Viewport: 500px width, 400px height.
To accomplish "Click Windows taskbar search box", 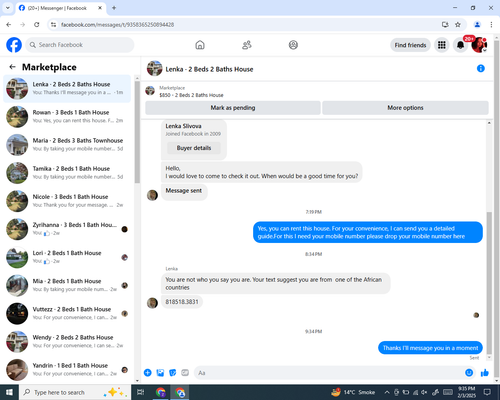I will tap(75, 392).
